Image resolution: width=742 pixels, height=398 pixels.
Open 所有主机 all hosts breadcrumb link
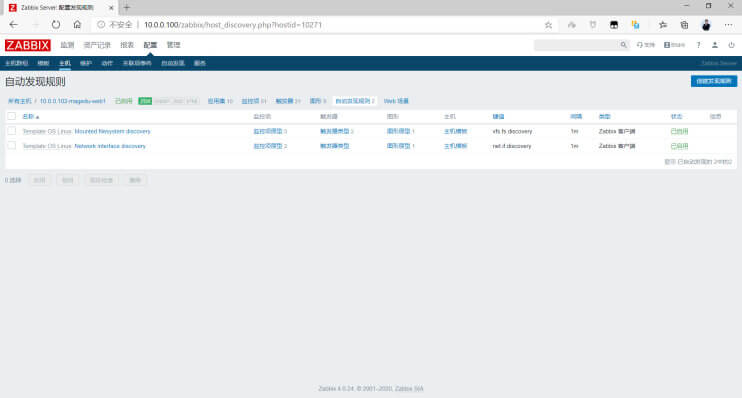(19, 101)
